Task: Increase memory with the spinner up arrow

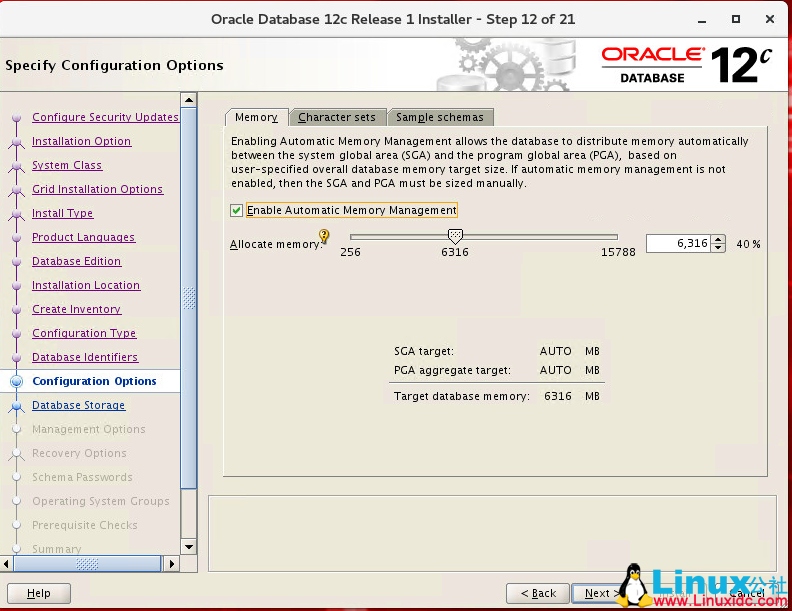Action: tap(718, 239)
